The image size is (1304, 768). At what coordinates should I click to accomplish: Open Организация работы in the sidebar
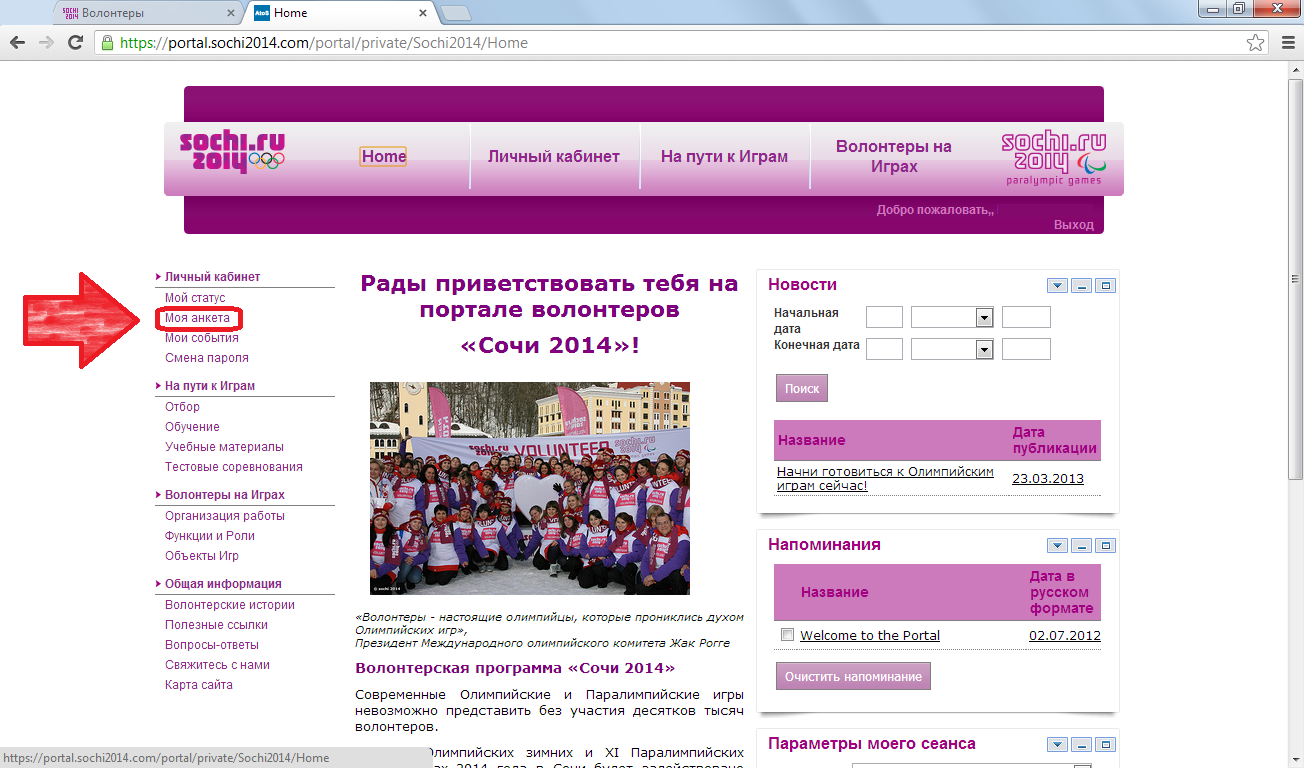click(x=225, y=516)
